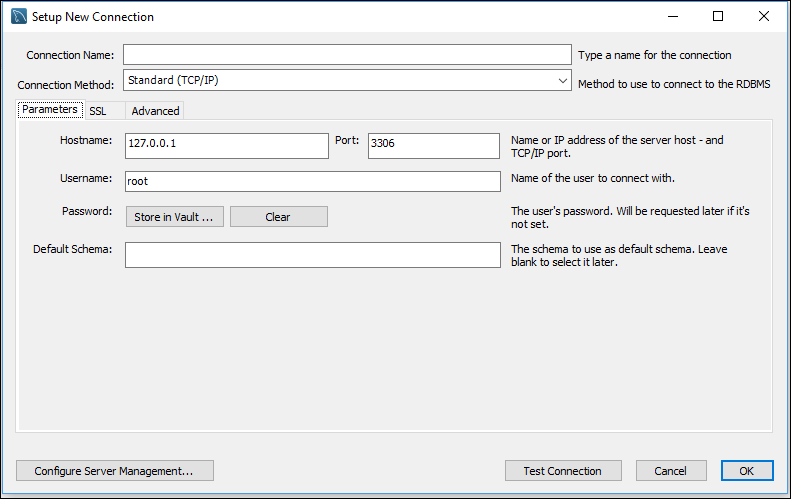The height and width of the screenshot is (499, 791).
Task: Click the 'Name of the user to connect with' text
Action: point(593,178)
